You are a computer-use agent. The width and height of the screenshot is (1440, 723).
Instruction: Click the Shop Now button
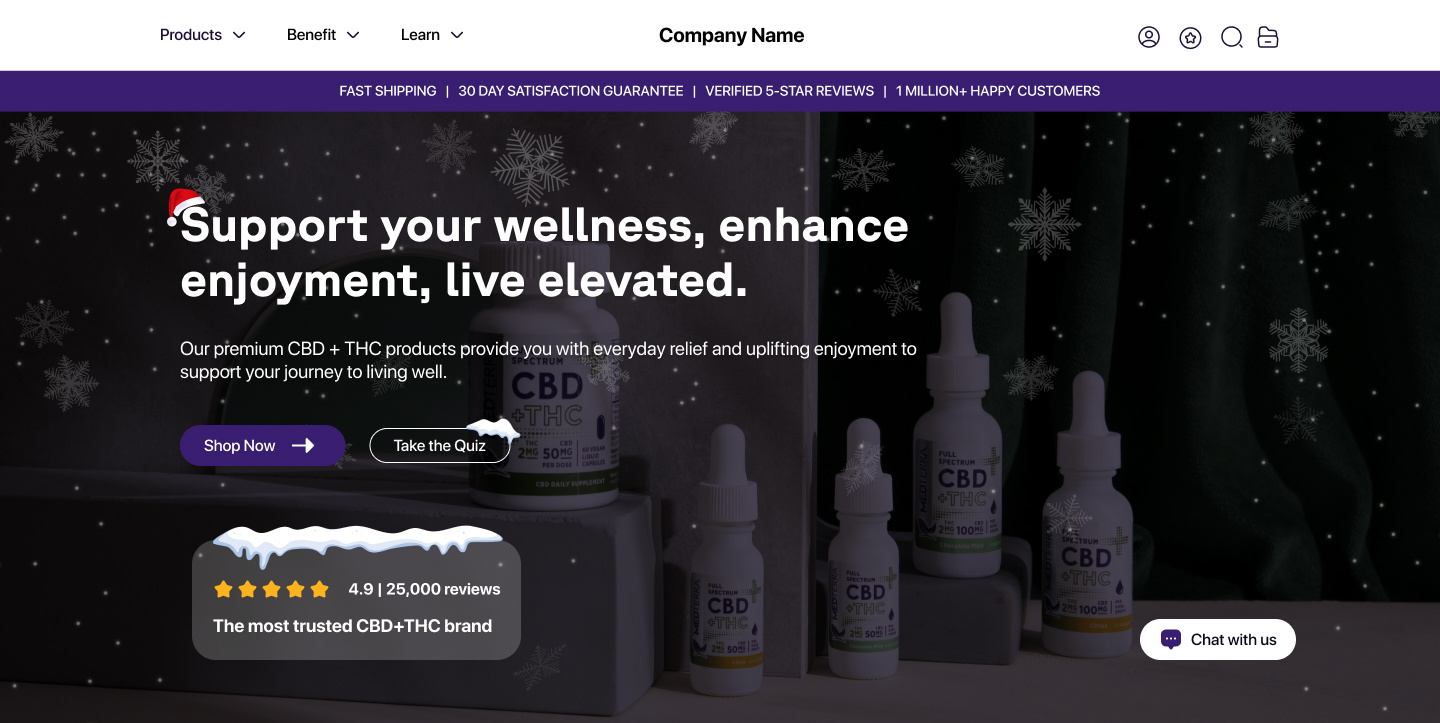click(263, 446)
